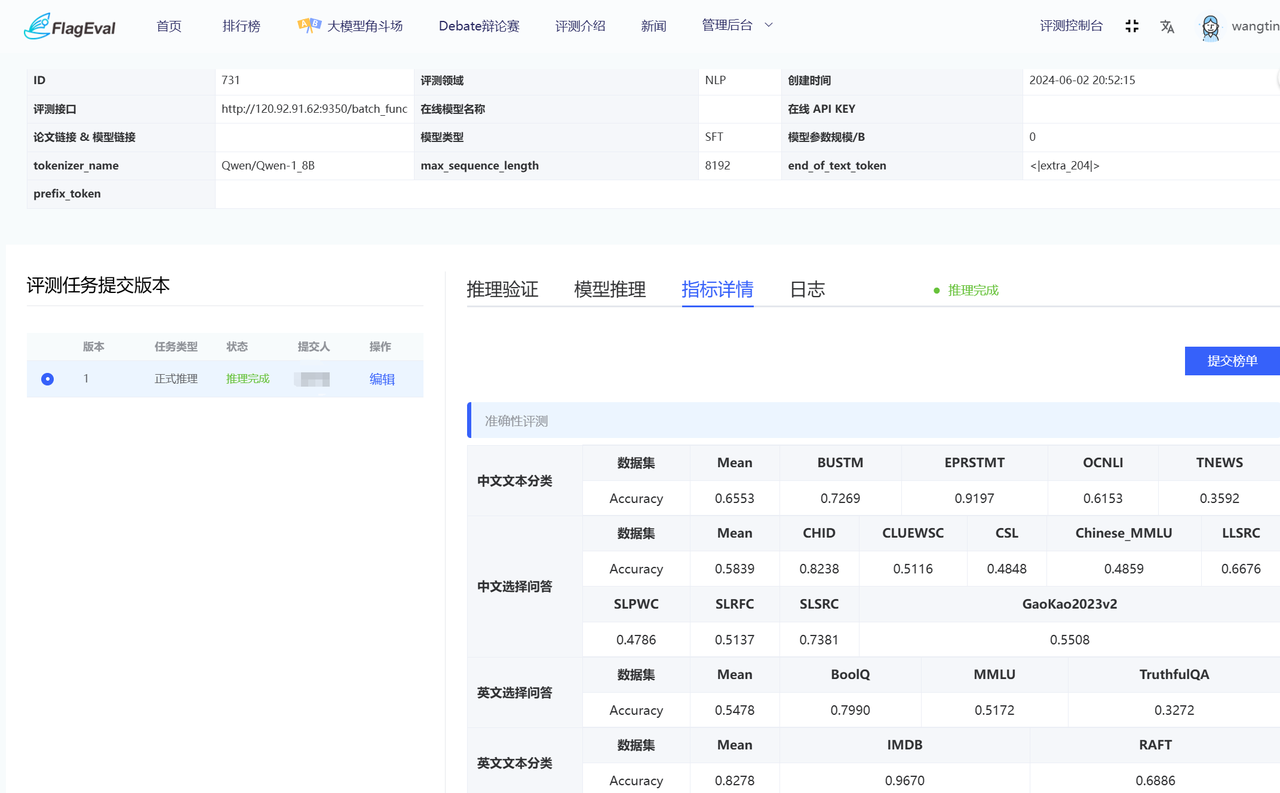This screenshot has width=1280, height=793.
Task: Click the user avatar icon
Action: pyautogui.click(x=1210, y=27)
